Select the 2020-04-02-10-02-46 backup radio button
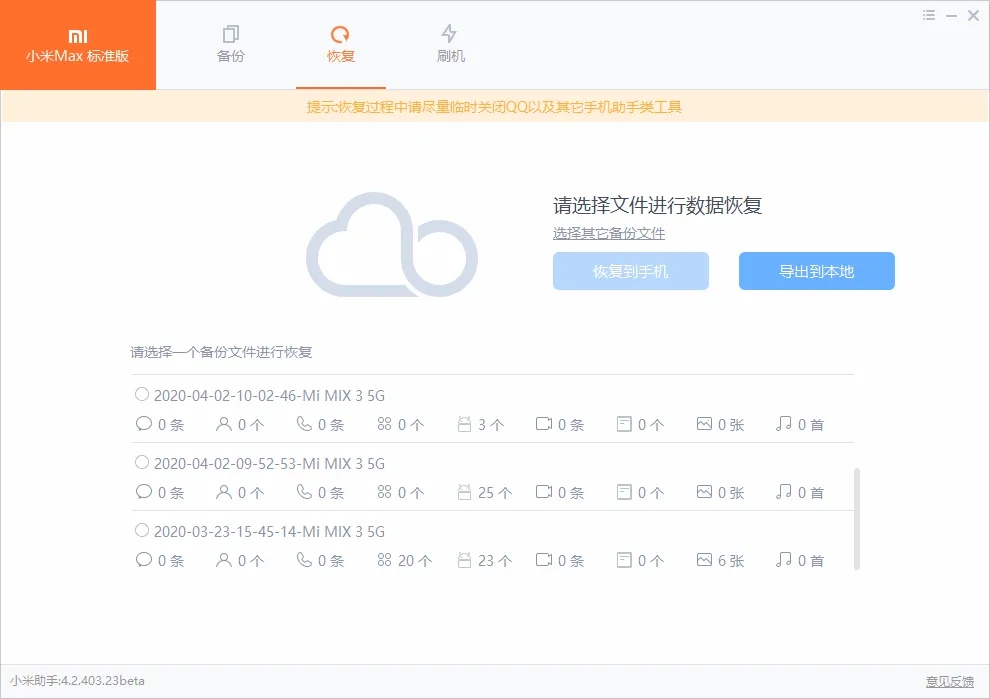The height and width of the screenshot is (699, 990). point(141,393)
